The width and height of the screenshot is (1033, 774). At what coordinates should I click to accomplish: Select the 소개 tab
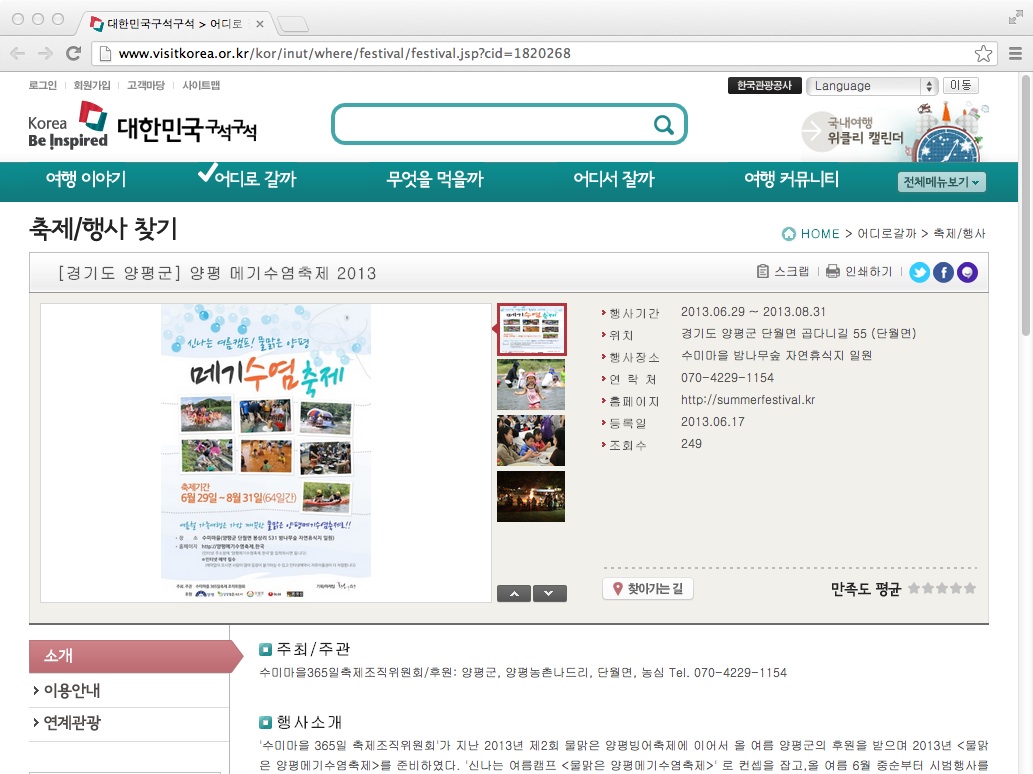[x=136, y=656]
